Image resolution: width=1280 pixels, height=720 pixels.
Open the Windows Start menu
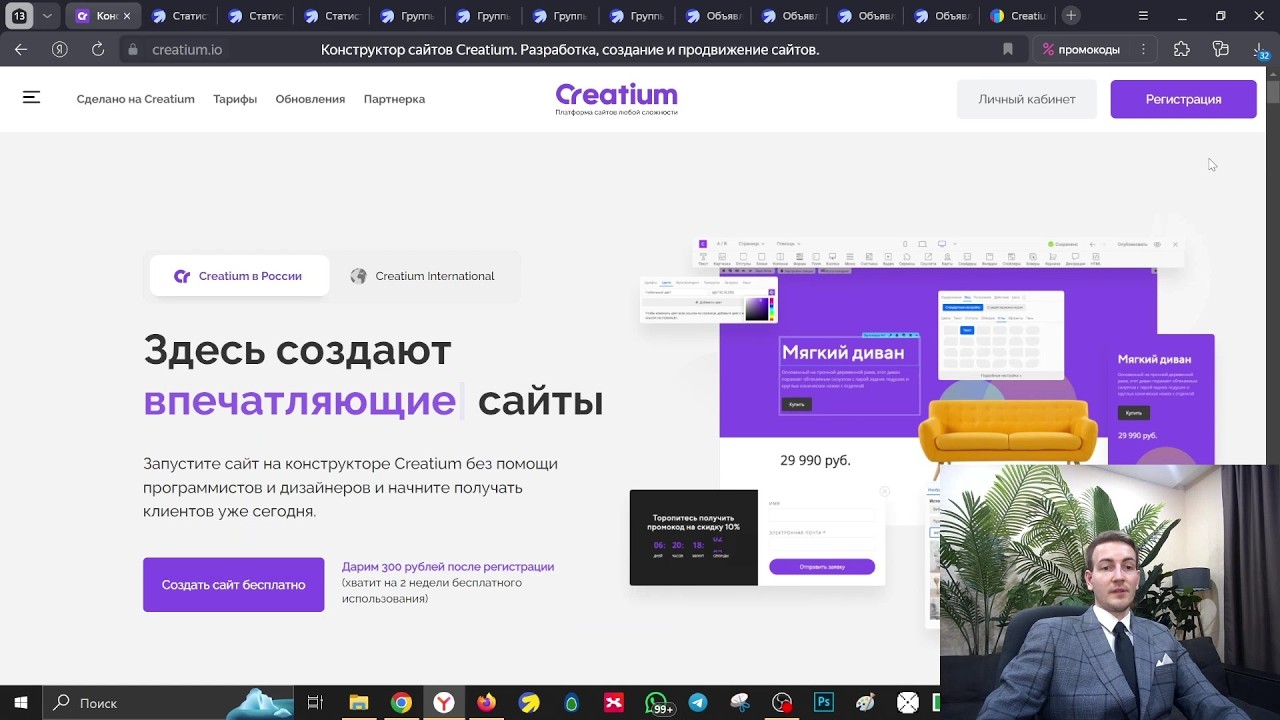coord(20,703)
